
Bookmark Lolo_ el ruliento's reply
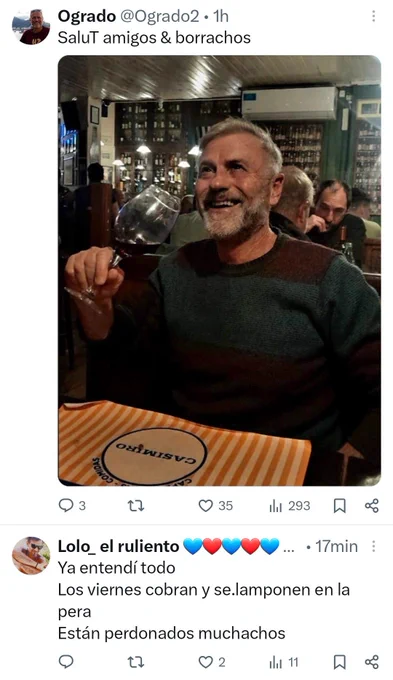tap(340, 662)
